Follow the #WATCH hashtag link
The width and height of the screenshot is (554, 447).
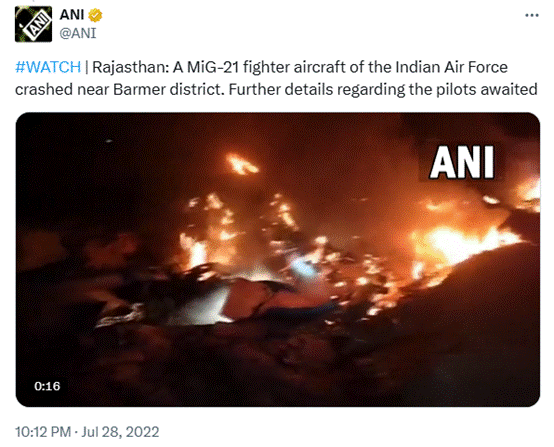[48, 67]
